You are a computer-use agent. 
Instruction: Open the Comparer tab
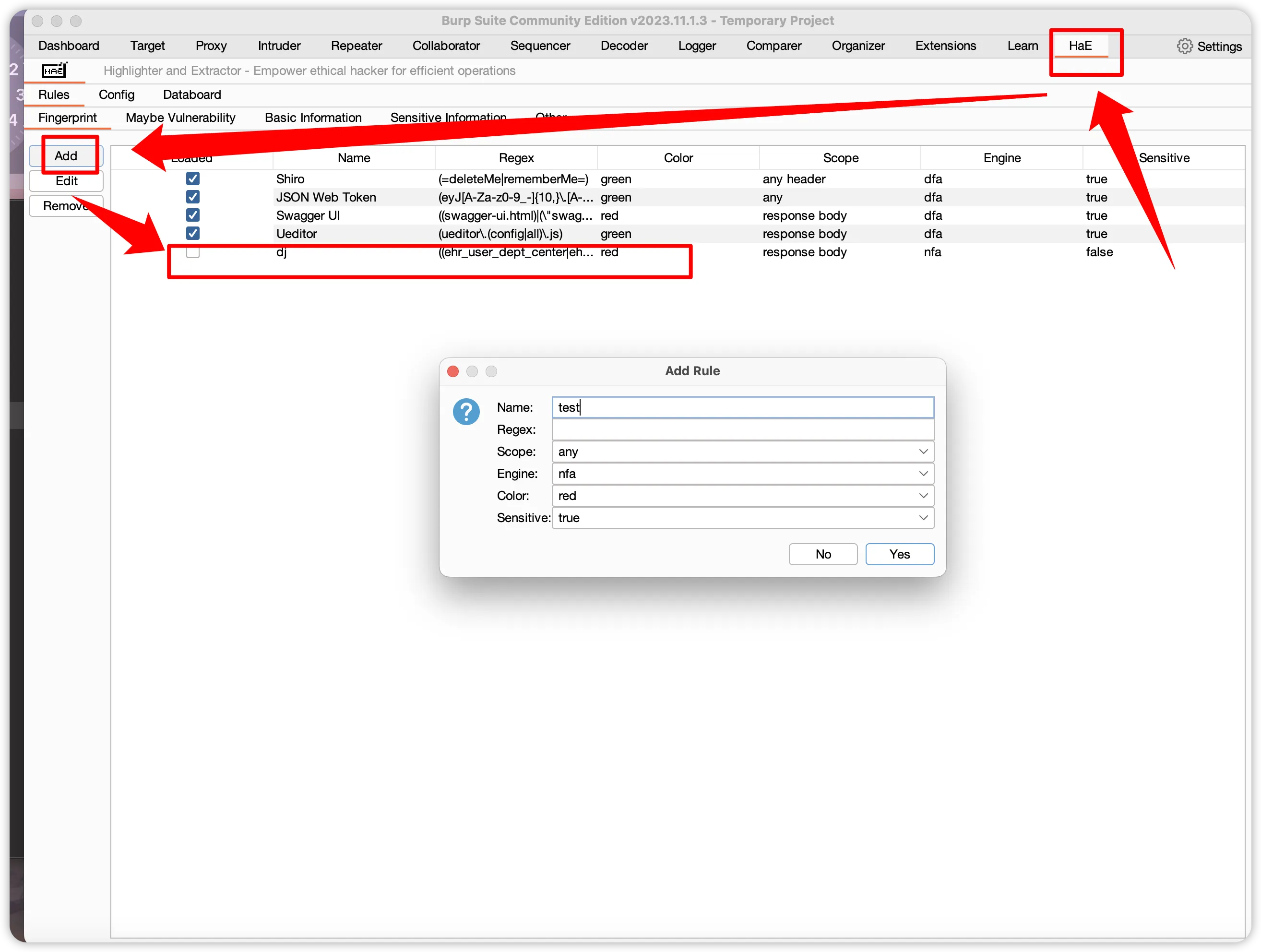click(x=773, y=46)
